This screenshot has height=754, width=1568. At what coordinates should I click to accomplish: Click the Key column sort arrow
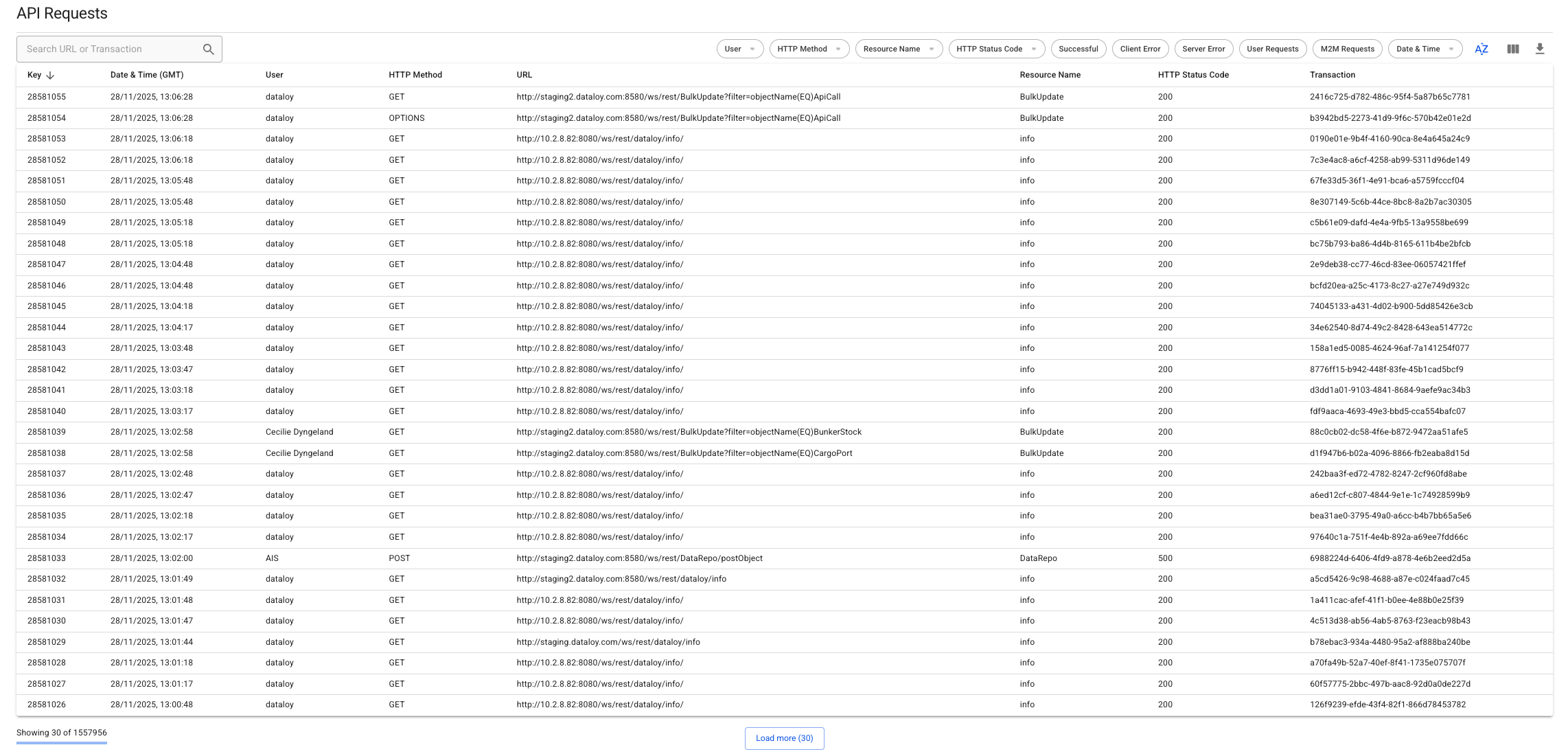pyautogui.click(x=50, y=76)
